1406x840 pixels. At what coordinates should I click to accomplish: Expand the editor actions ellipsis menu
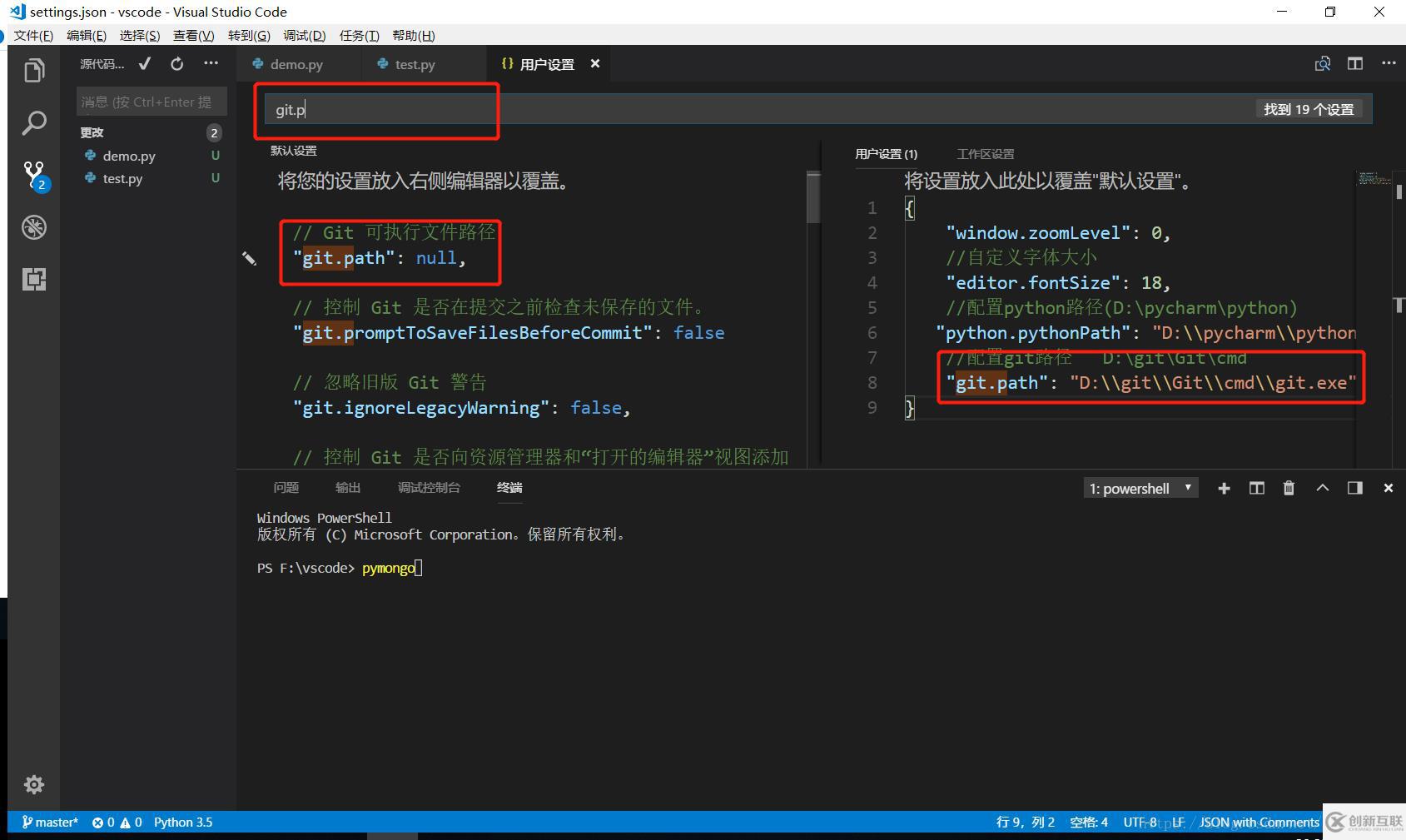tap(1389, 63)
